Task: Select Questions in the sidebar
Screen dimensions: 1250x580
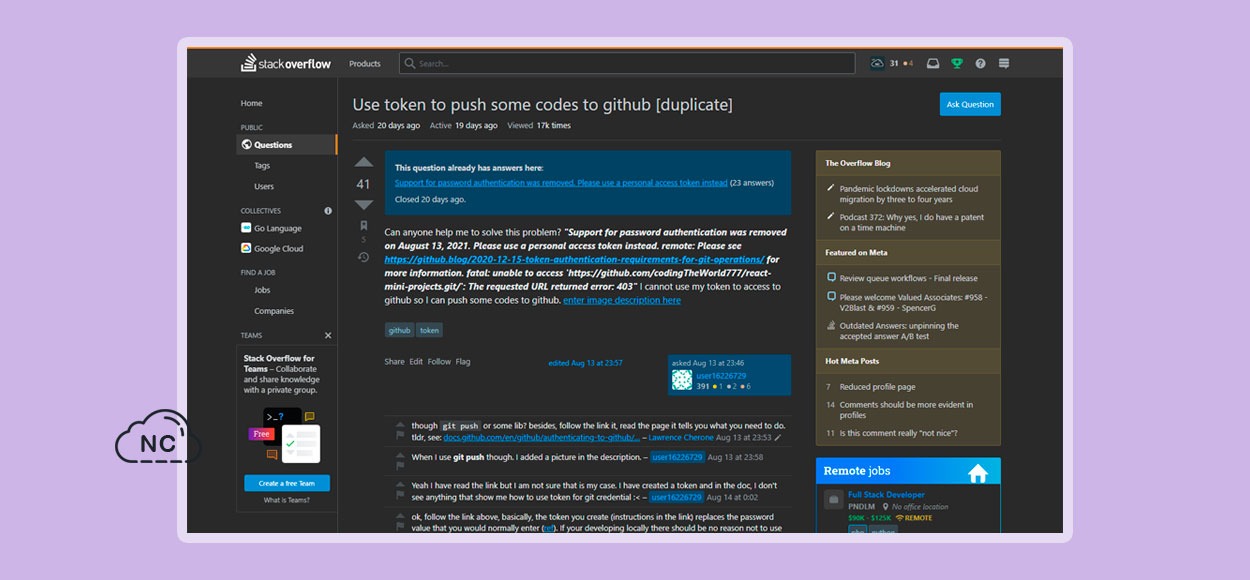Action: point(287,145)
